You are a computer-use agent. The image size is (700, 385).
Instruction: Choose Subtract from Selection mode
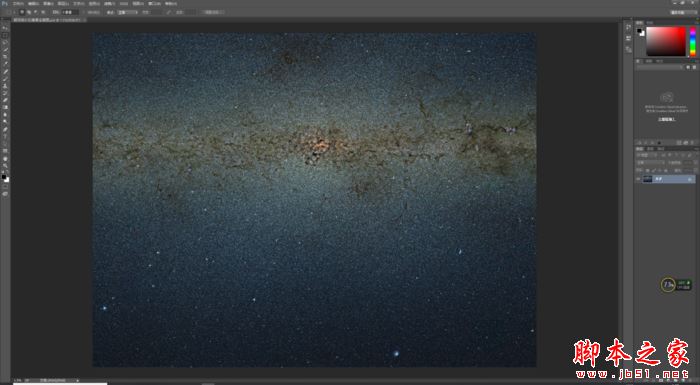36,12
